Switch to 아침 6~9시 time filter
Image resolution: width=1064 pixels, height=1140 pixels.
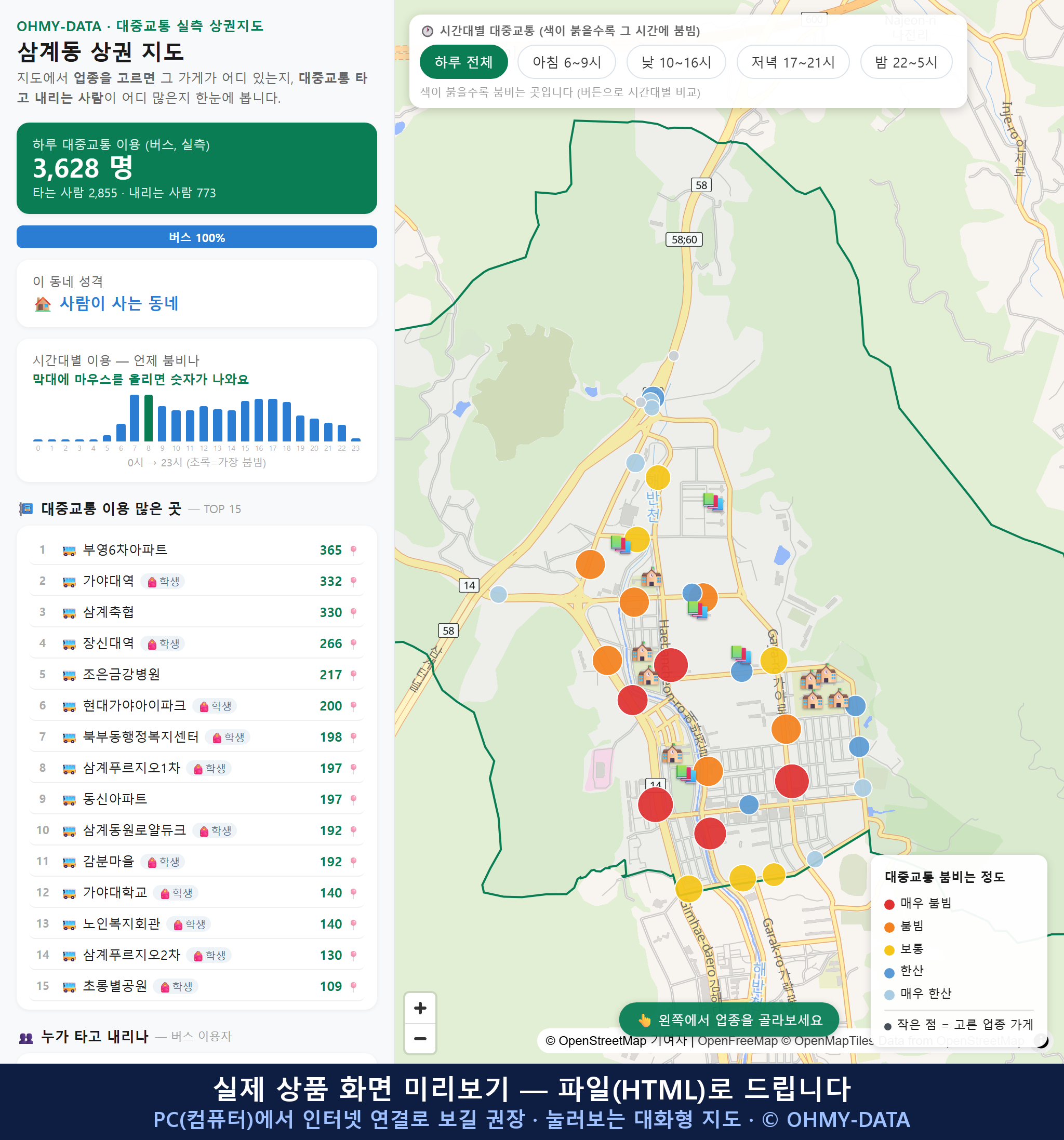(x=566, y=62)
